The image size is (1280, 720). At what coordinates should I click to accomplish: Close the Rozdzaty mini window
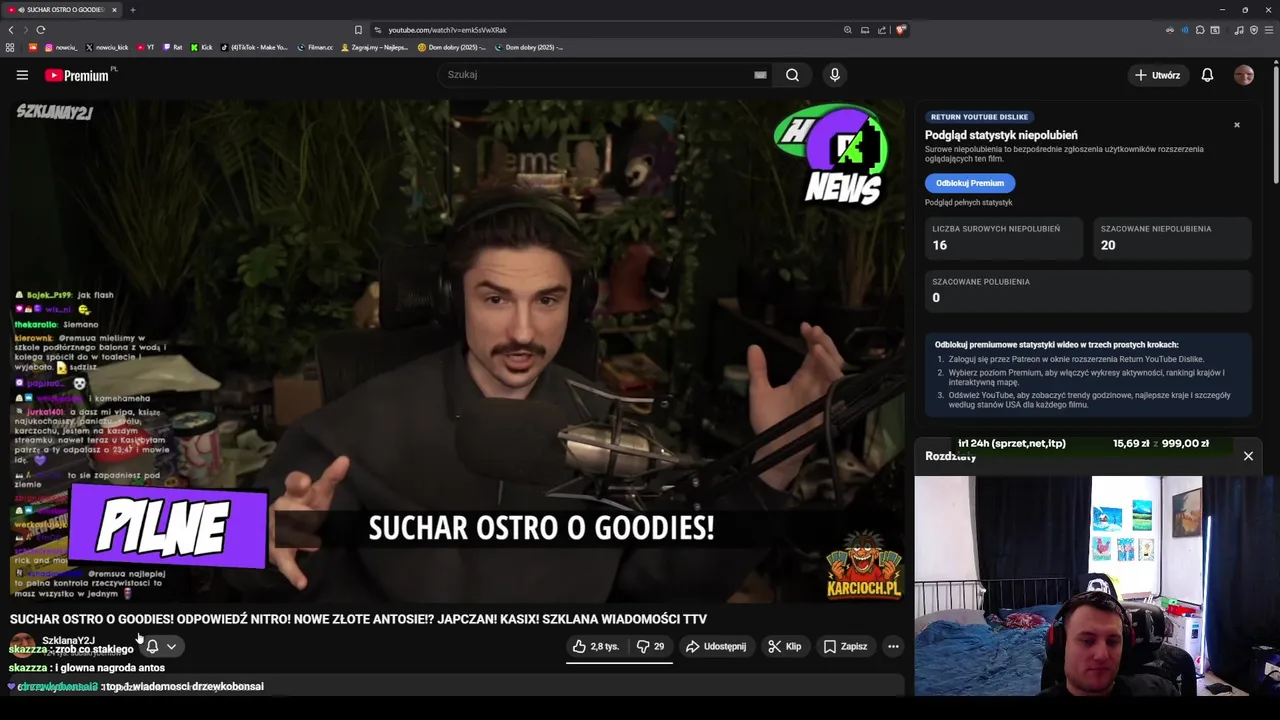click(x=1248, y=456)
